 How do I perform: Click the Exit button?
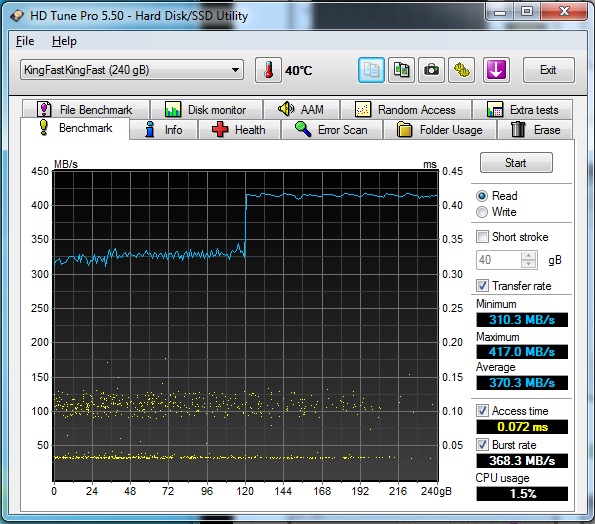548,70
